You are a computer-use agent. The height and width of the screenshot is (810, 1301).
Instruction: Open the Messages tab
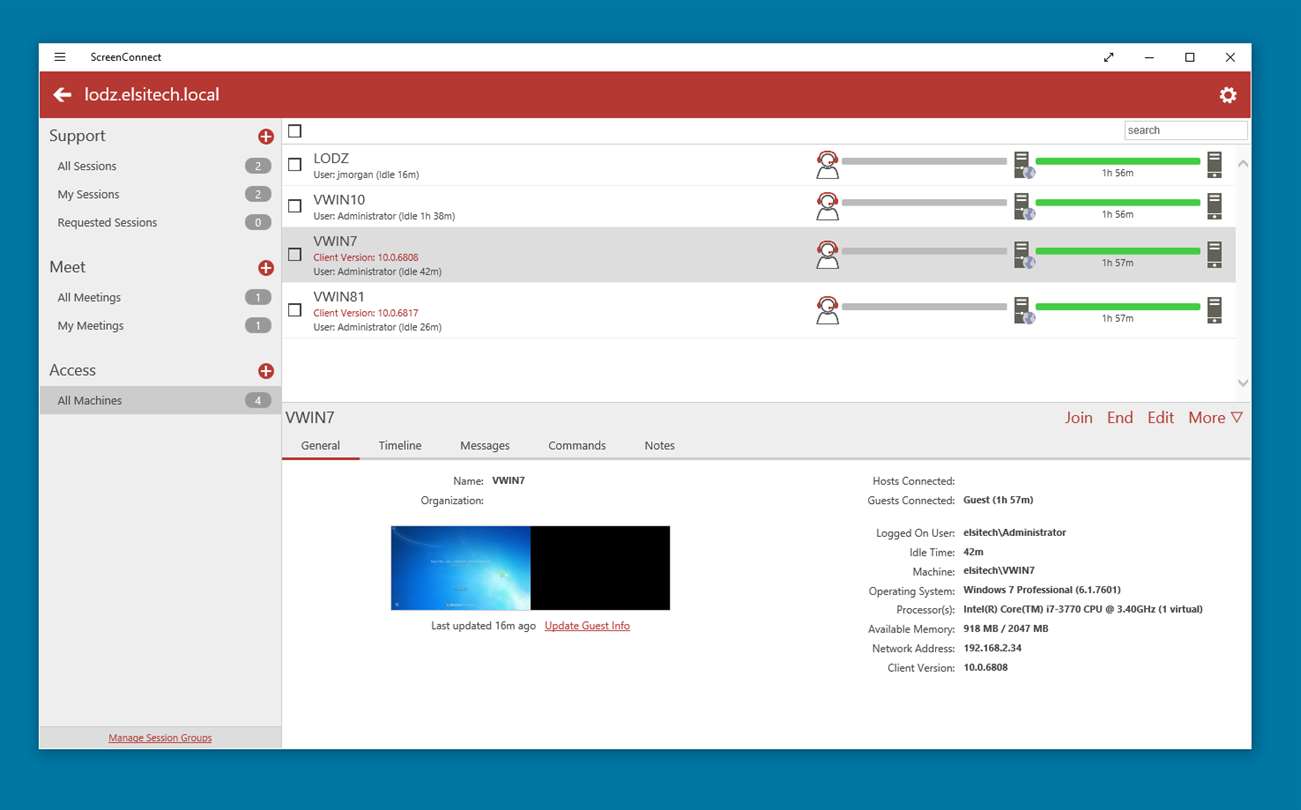(485, 445)
